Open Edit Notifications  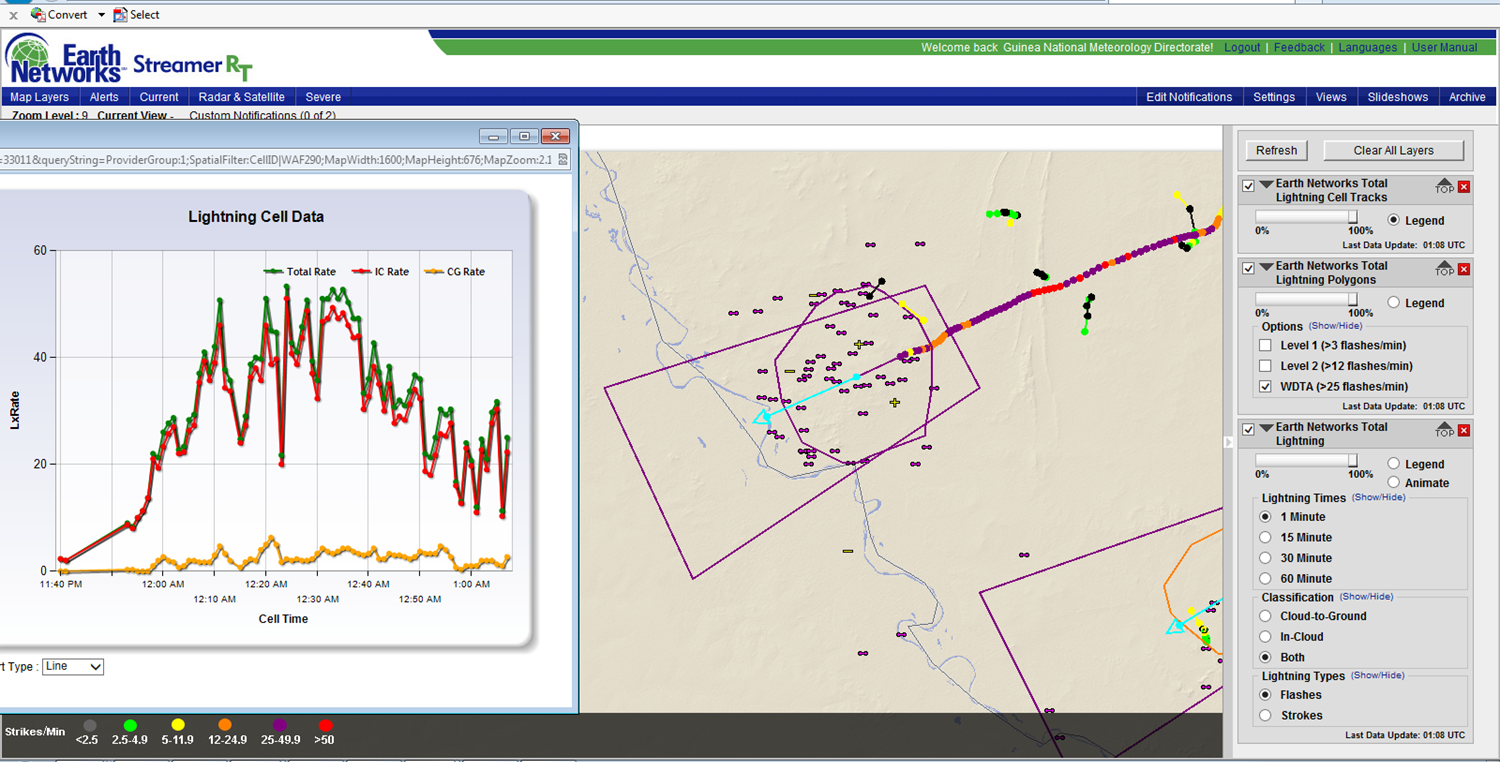pos(1189,97)
